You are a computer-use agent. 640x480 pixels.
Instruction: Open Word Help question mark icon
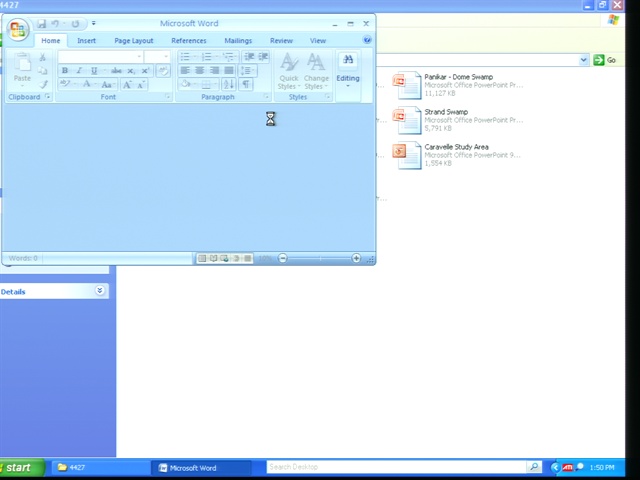click(x=367, y=40)
